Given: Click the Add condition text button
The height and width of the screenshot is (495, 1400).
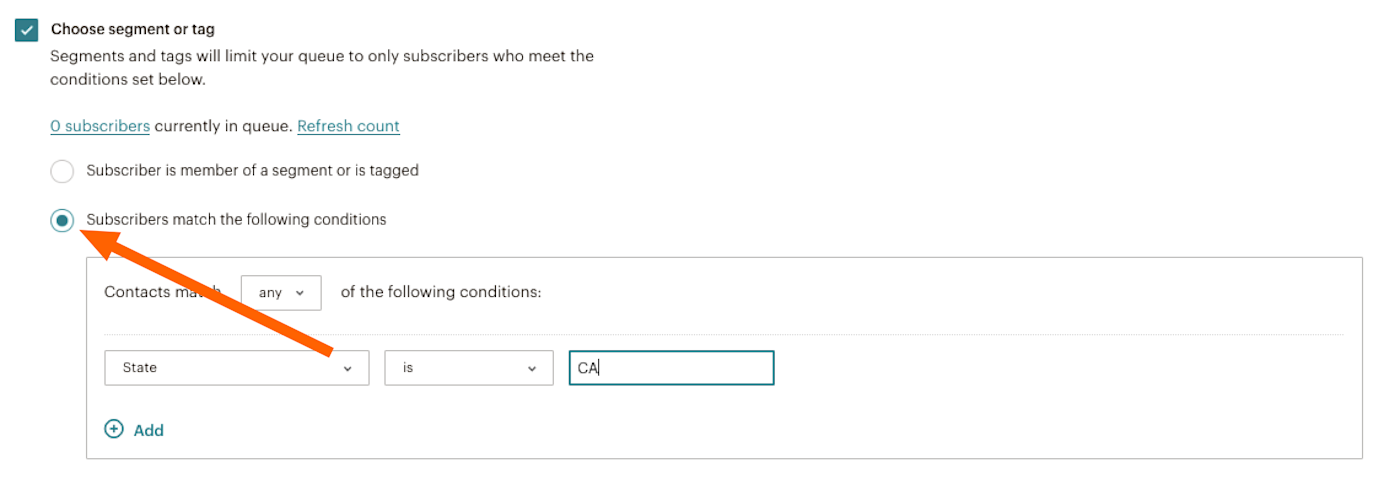Looking at the screenshot, I should (x=148, y=430).
